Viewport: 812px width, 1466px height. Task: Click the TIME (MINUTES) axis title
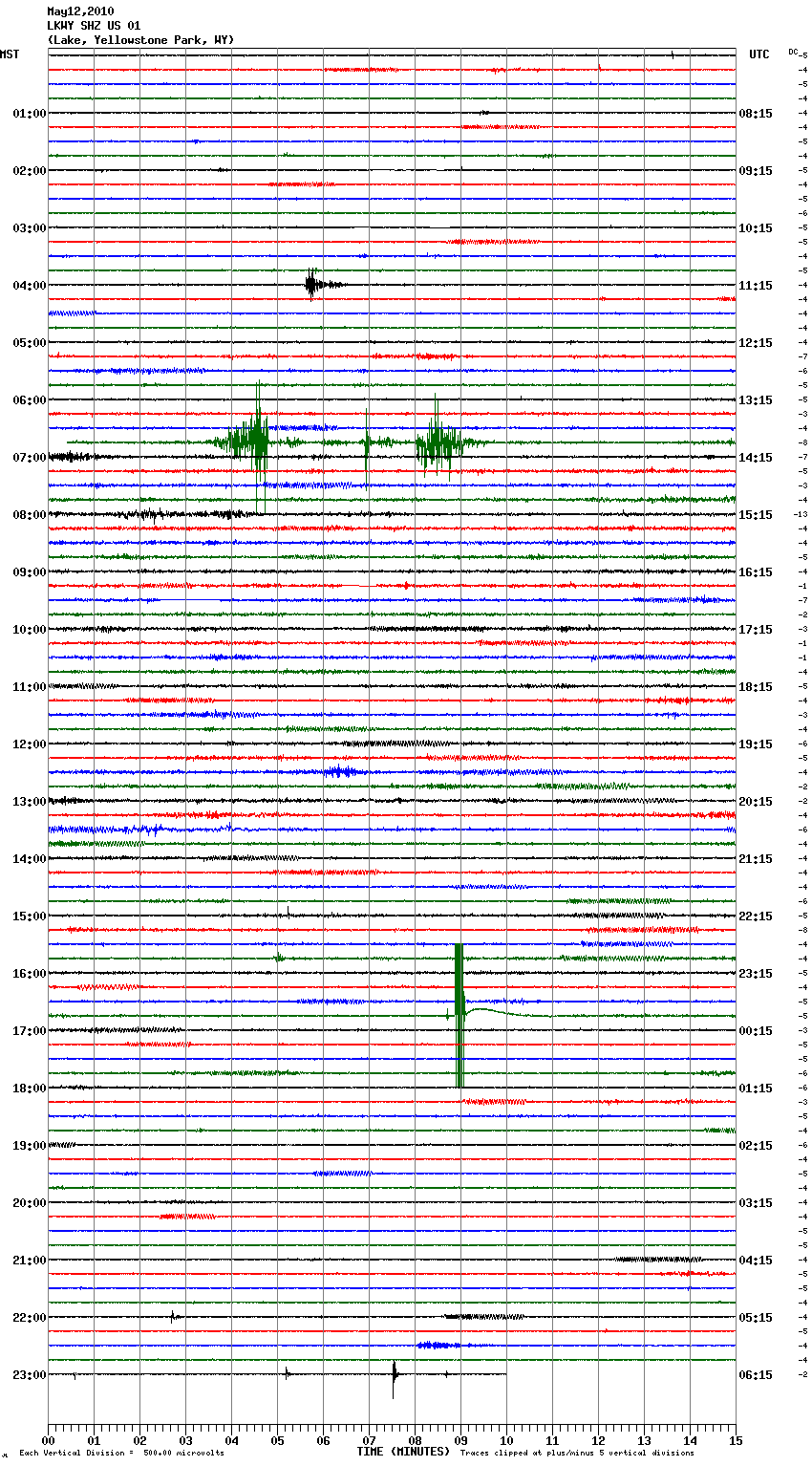click(403, 1452)
